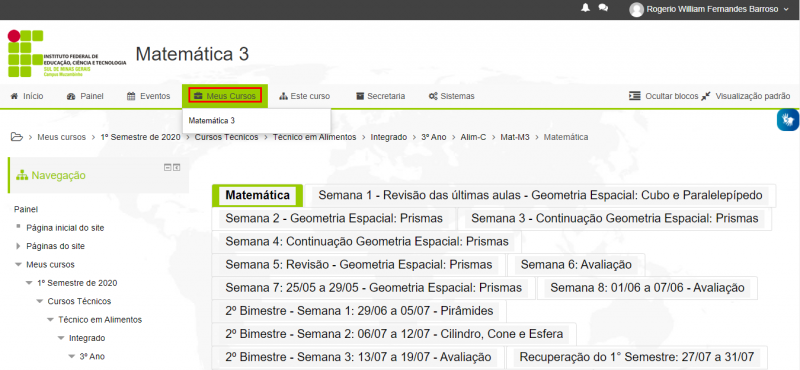
Task: Click the Painel dashboard icon
Action: tap(71, 96)
